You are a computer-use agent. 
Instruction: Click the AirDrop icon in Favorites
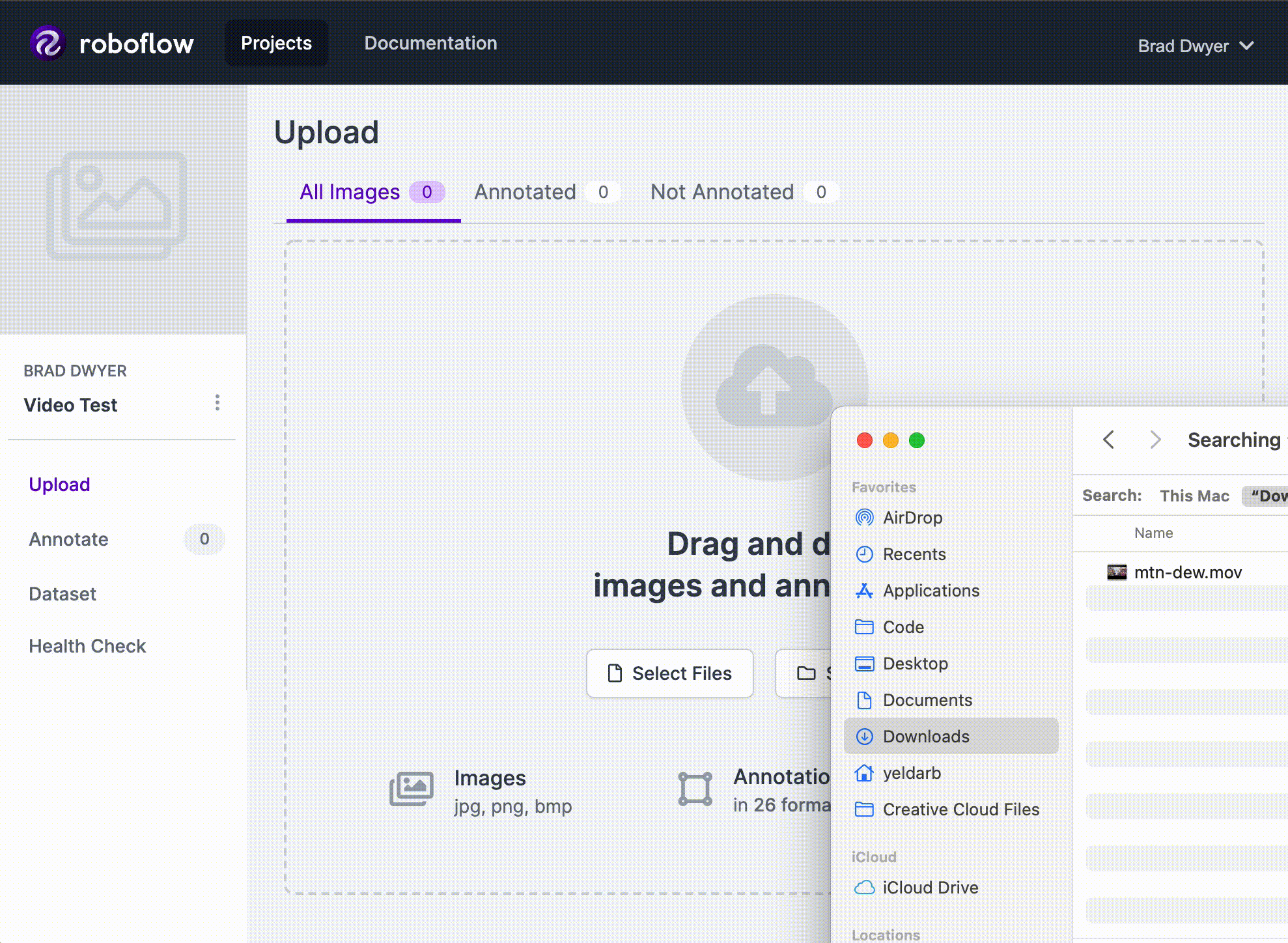pyautogui.click(x=864, y=518)
